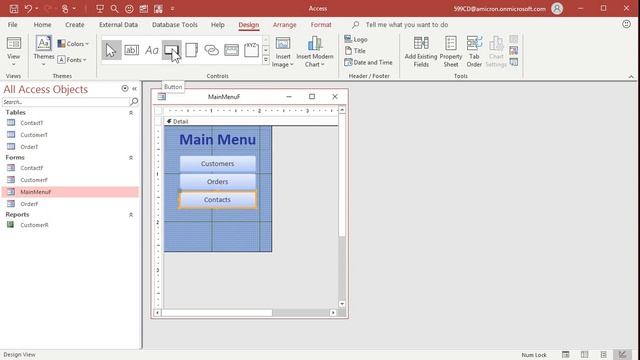Select the Main Menu label

[x=218, y=140]
